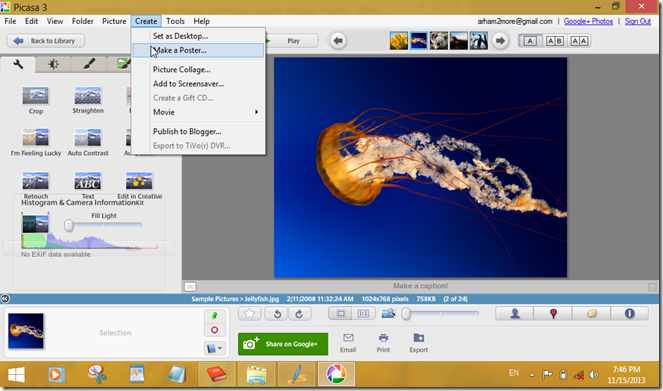
Task: Choose Picture Collage menu entry
Action: (x=198, y=70)
